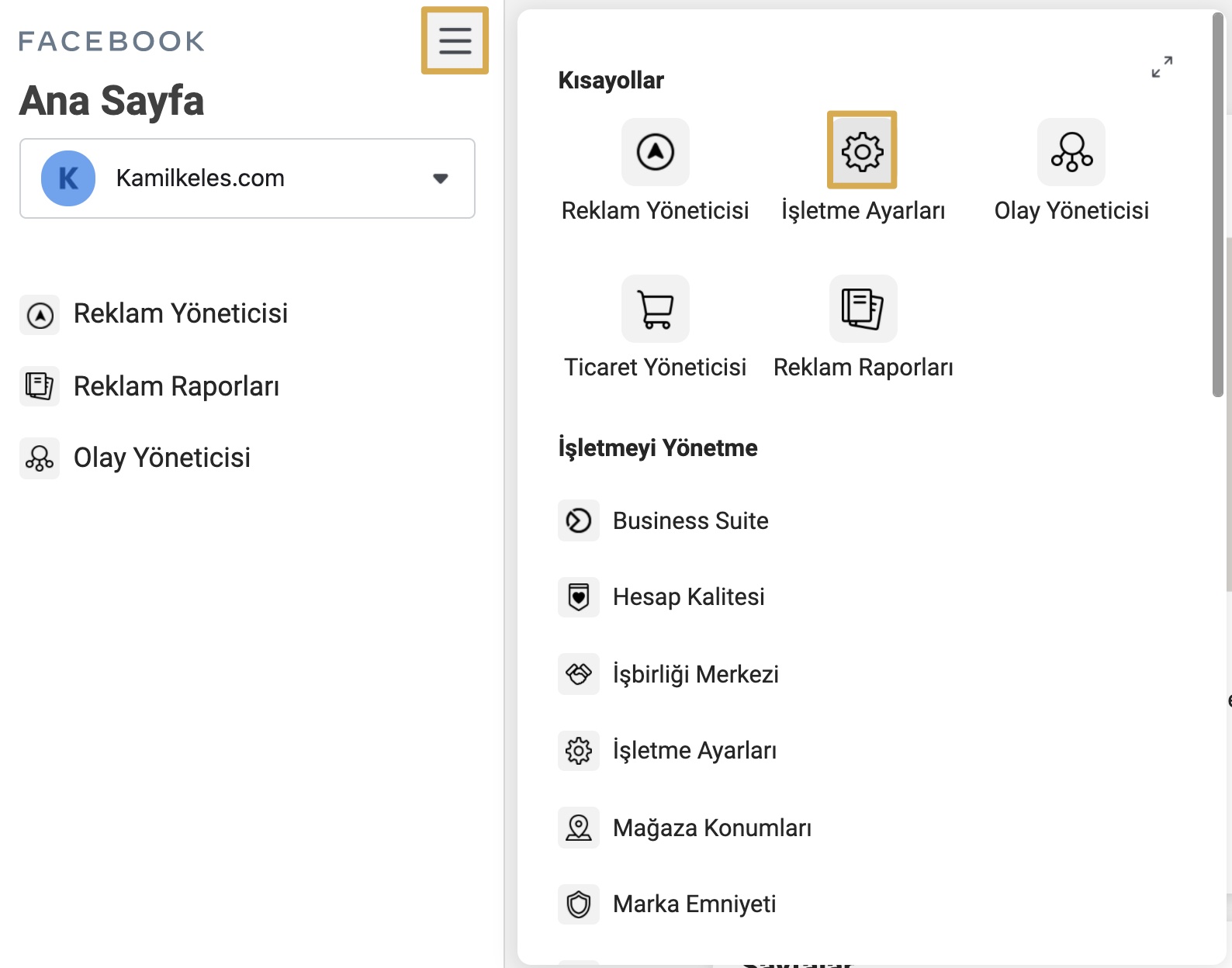1232x968 pixels.
Task: Open Reklam Raporları shortcut icon in Kısayollar
Action: click(863, 309)
